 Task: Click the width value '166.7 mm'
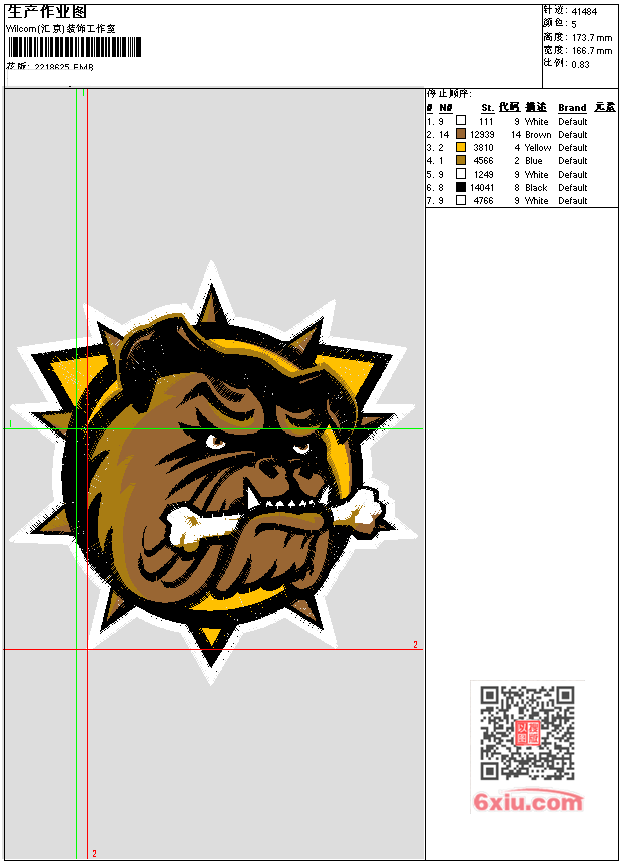tap(592, 51)
